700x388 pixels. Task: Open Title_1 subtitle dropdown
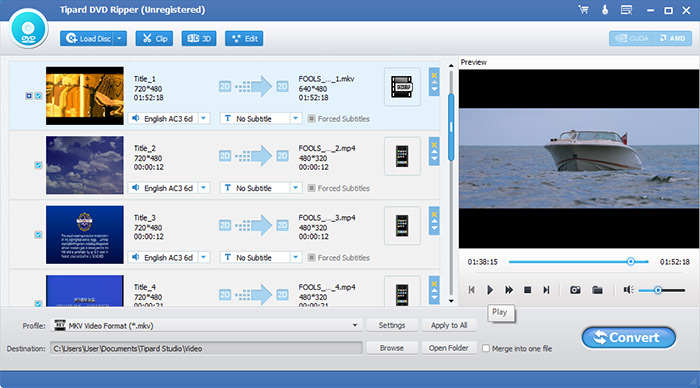pyautogui.click(x=296, y=119)
